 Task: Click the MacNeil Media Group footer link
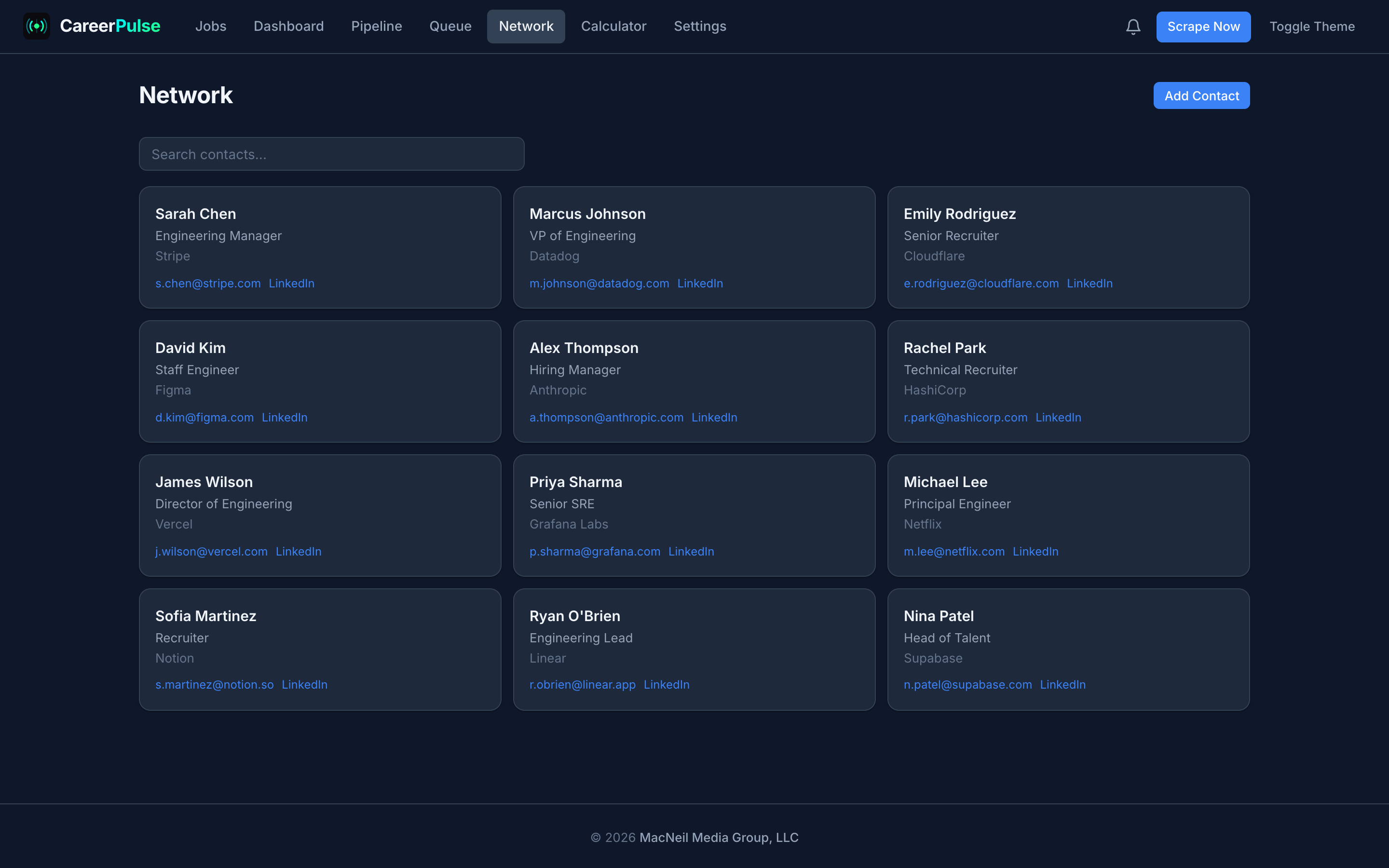tap(718, 837)
